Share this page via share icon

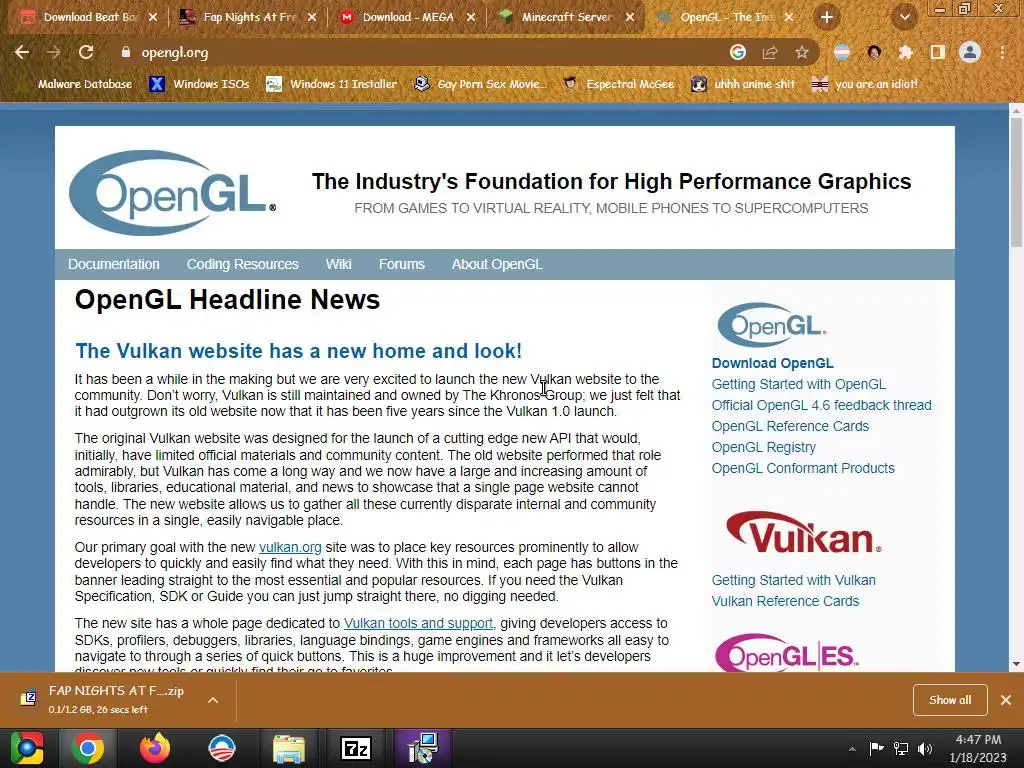click(x=770, y=52)
